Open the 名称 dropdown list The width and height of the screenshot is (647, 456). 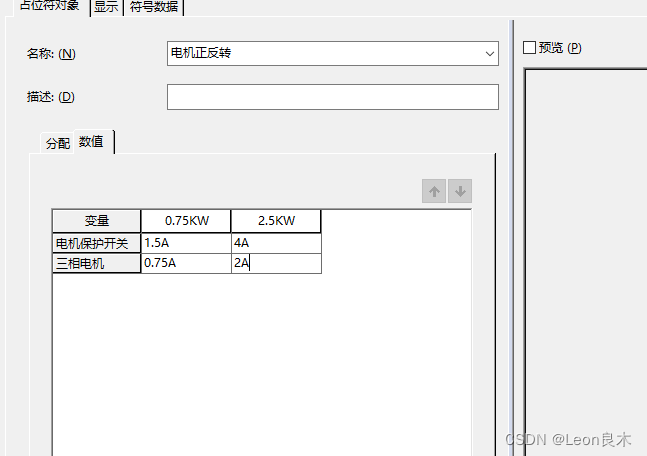tap(489, 53)
